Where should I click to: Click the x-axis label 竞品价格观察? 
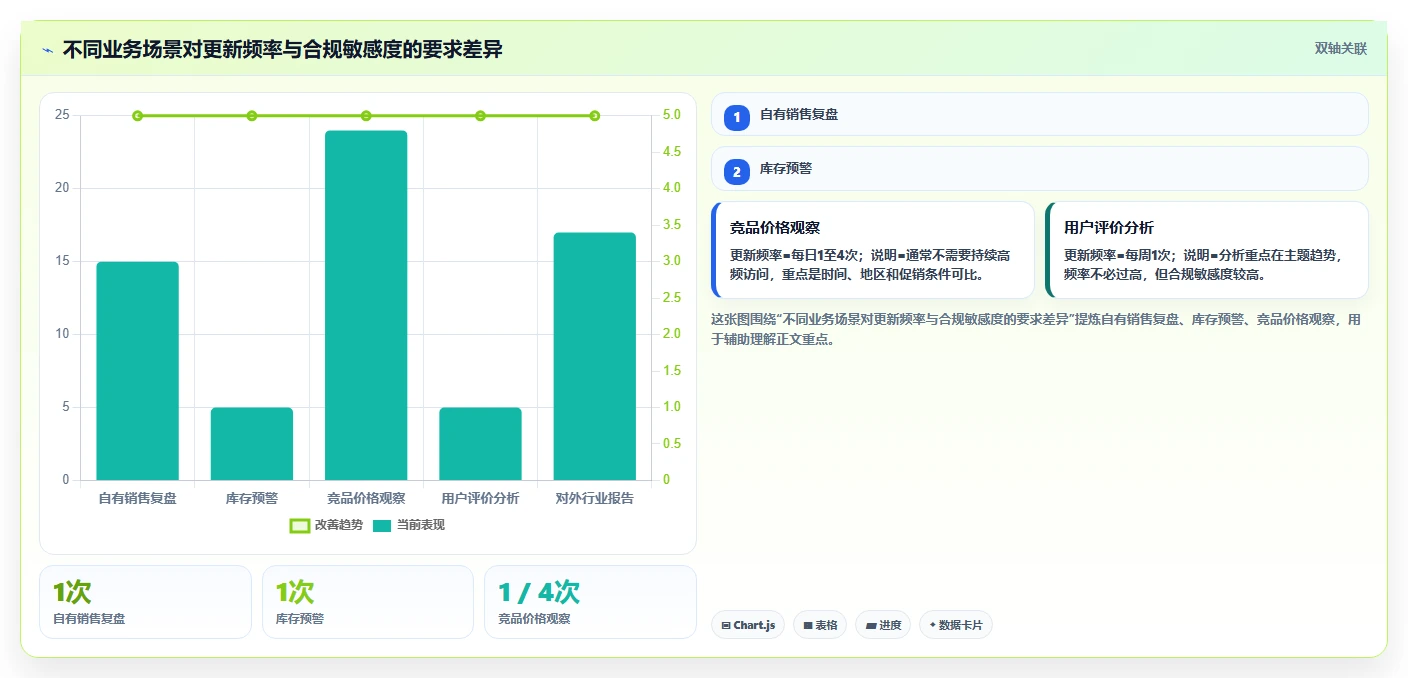tap(366, 498)
